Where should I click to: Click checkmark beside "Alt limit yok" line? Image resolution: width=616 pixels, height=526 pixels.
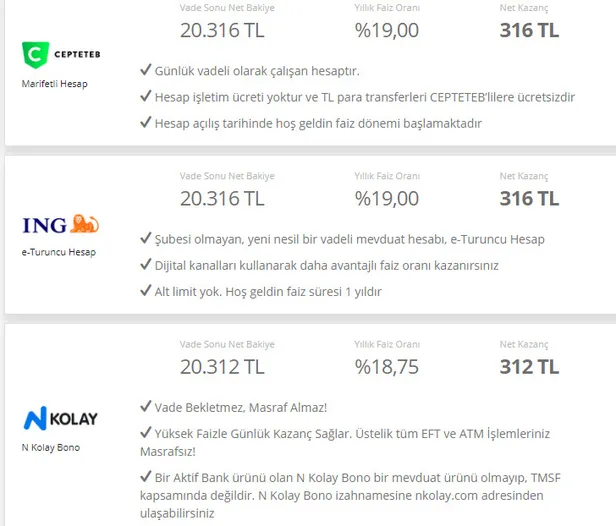(x=146, y=292)
